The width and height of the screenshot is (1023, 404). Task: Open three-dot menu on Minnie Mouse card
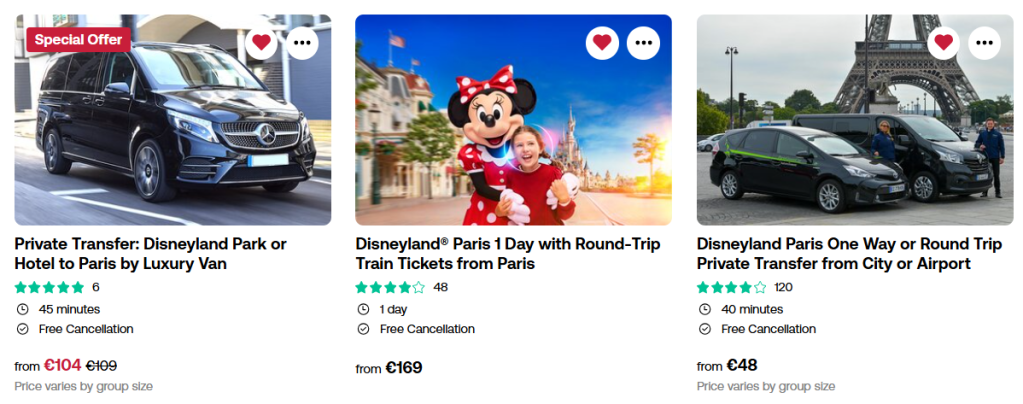(643, 42)
